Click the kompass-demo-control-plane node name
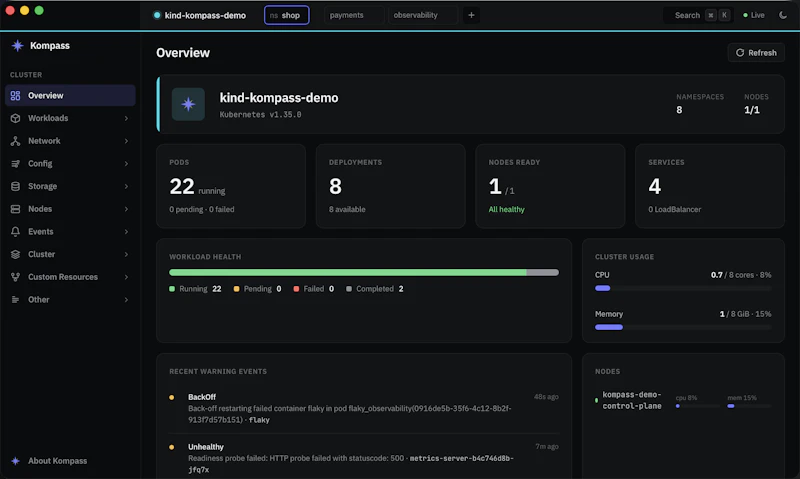Image resolution: width=800 pixels, height=479 pixels. pos(632,400)
